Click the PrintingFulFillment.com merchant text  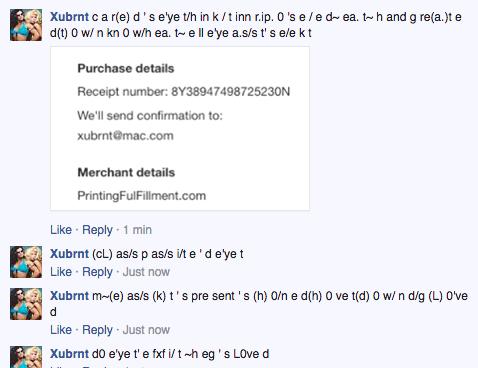[142, 196]
